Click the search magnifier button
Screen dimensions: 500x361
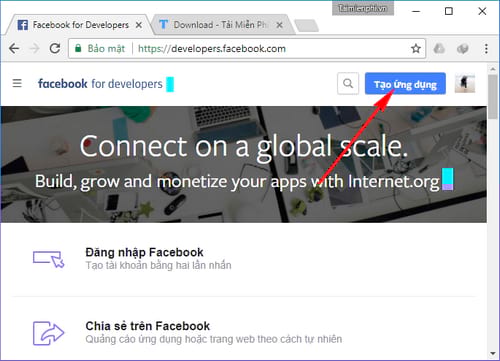(x=348, y=83)
